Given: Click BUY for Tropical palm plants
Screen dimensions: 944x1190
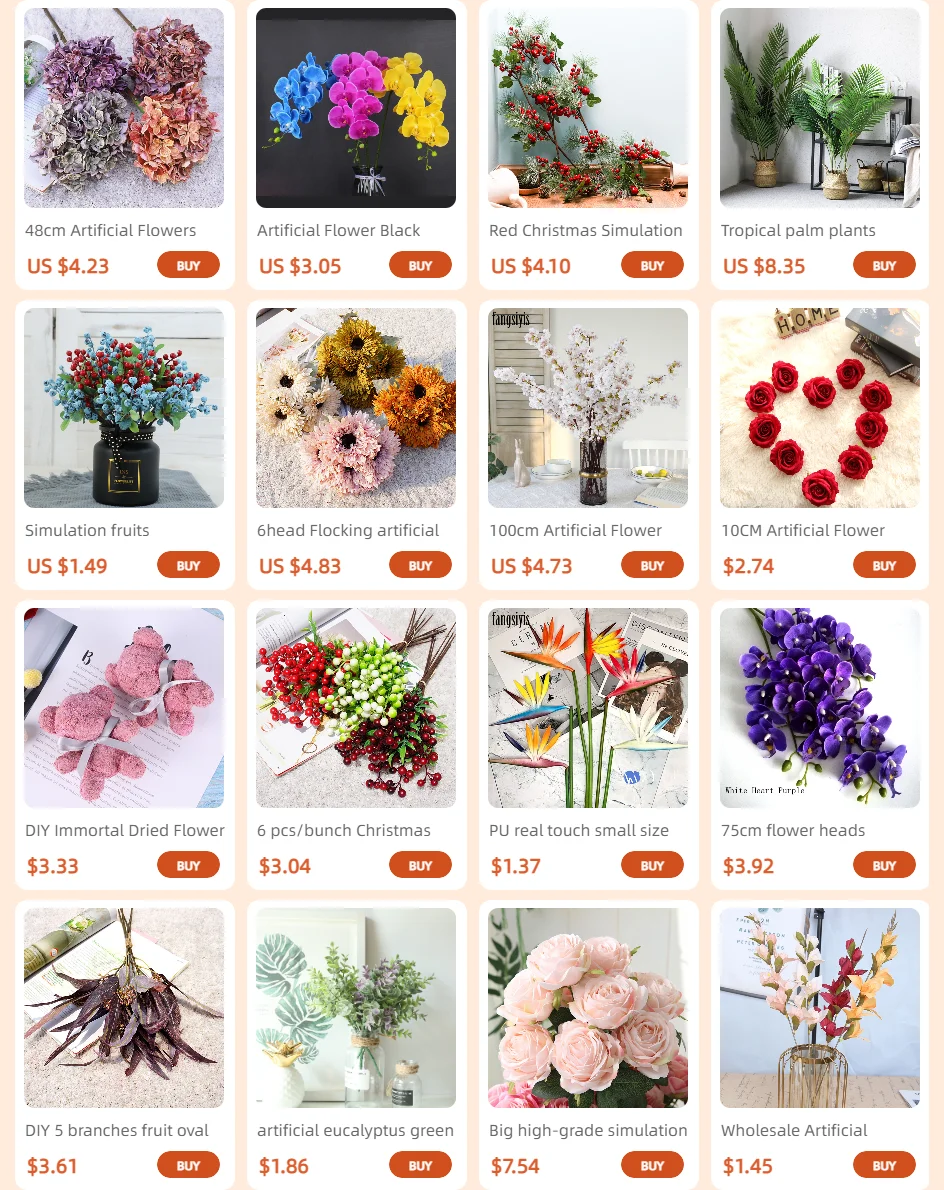Looking at the screenshot, I should click(x=884, y=266).
